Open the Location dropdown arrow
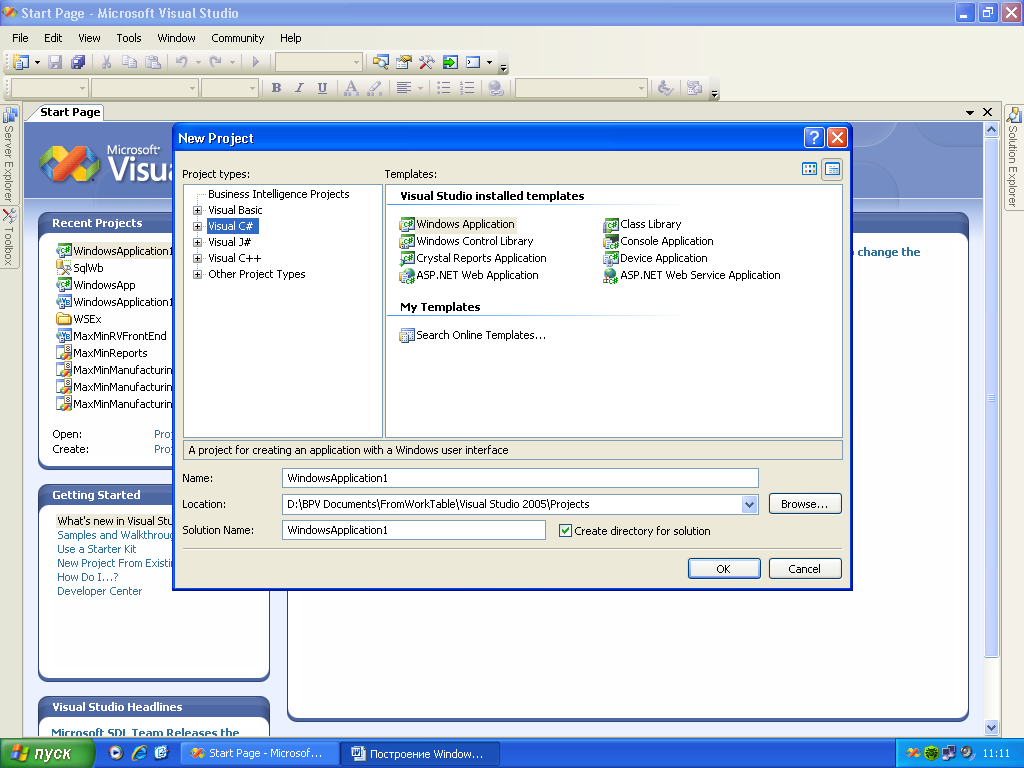This screenshot has width=1024, height=768. 749,504
